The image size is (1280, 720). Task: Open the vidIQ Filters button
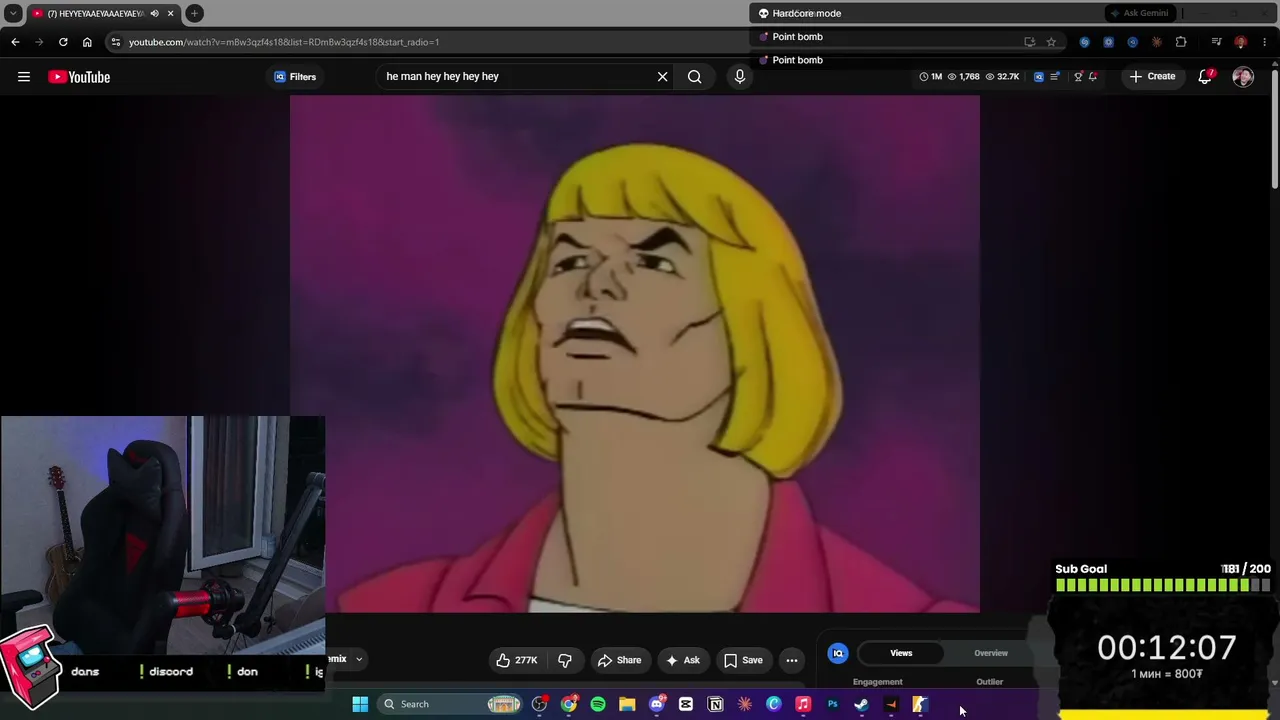click(295, 77)
